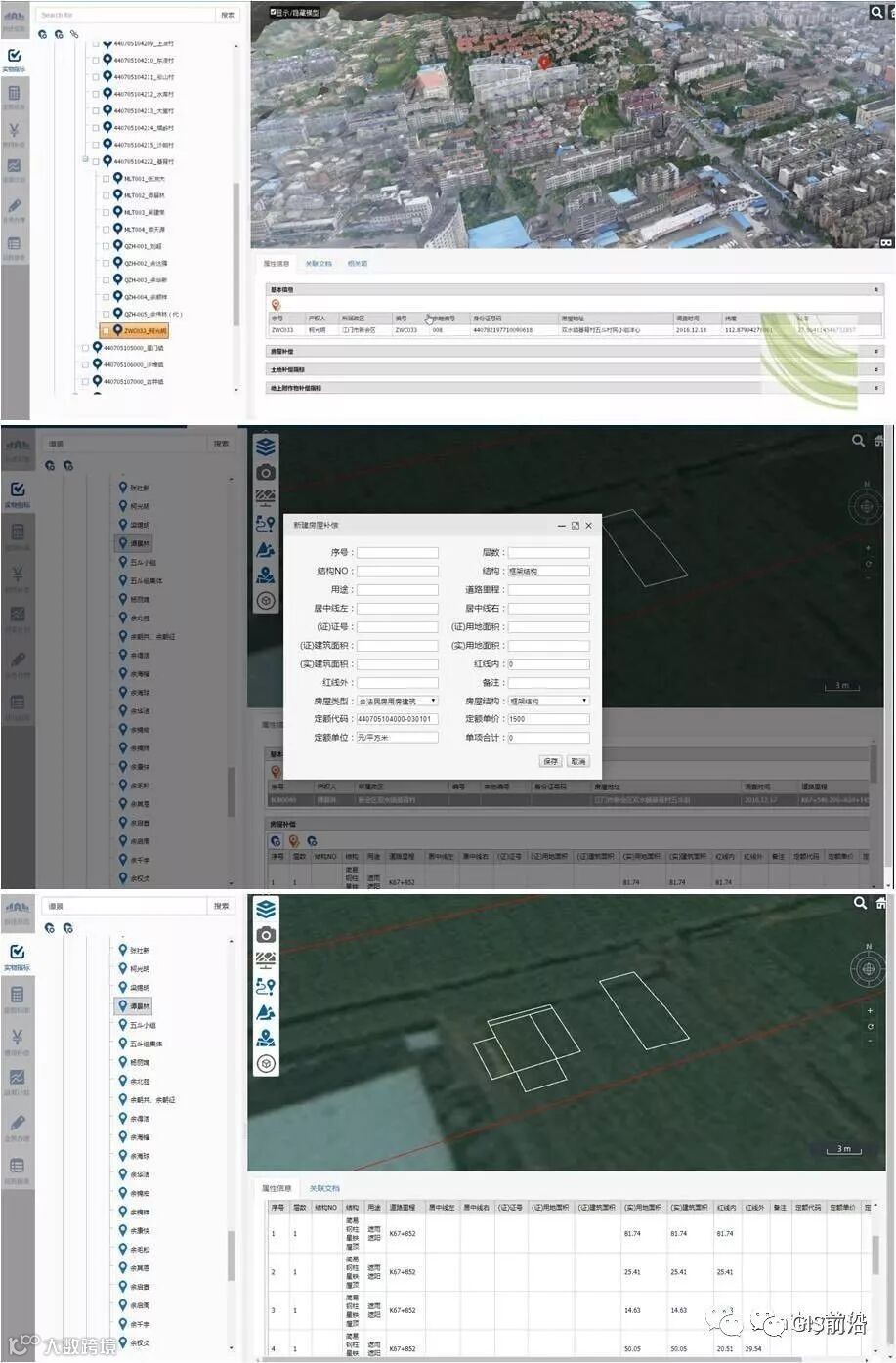Click the search magnifier on bottom panel map

(860, 903)
